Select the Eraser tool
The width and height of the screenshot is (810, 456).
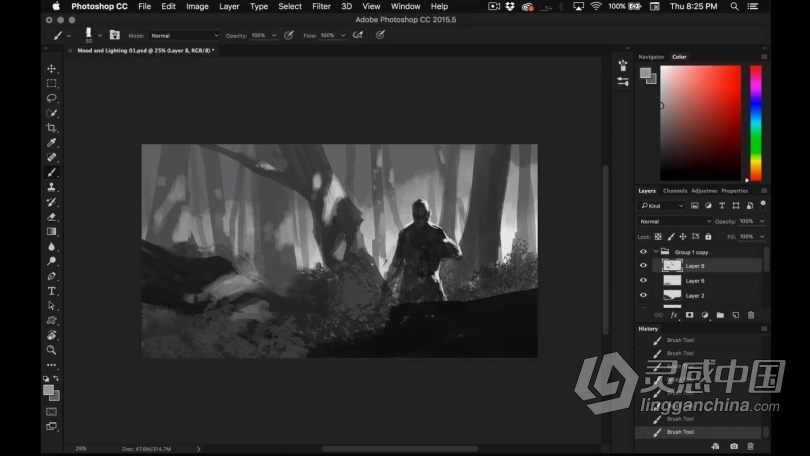point(52,217)
